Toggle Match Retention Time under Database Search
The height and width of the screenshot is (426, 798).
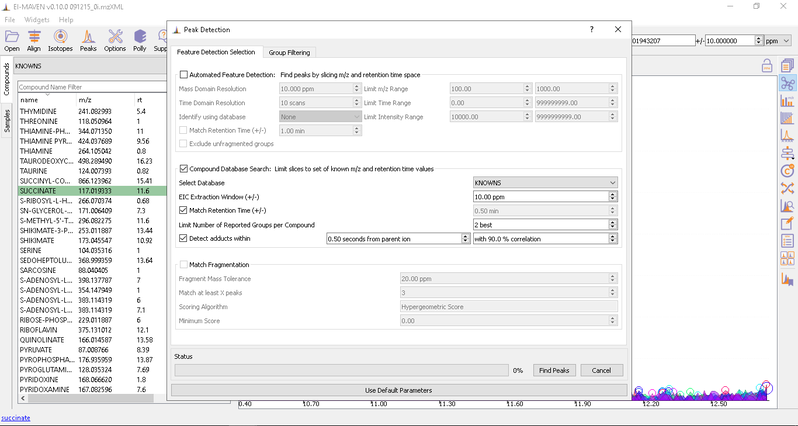183,210
